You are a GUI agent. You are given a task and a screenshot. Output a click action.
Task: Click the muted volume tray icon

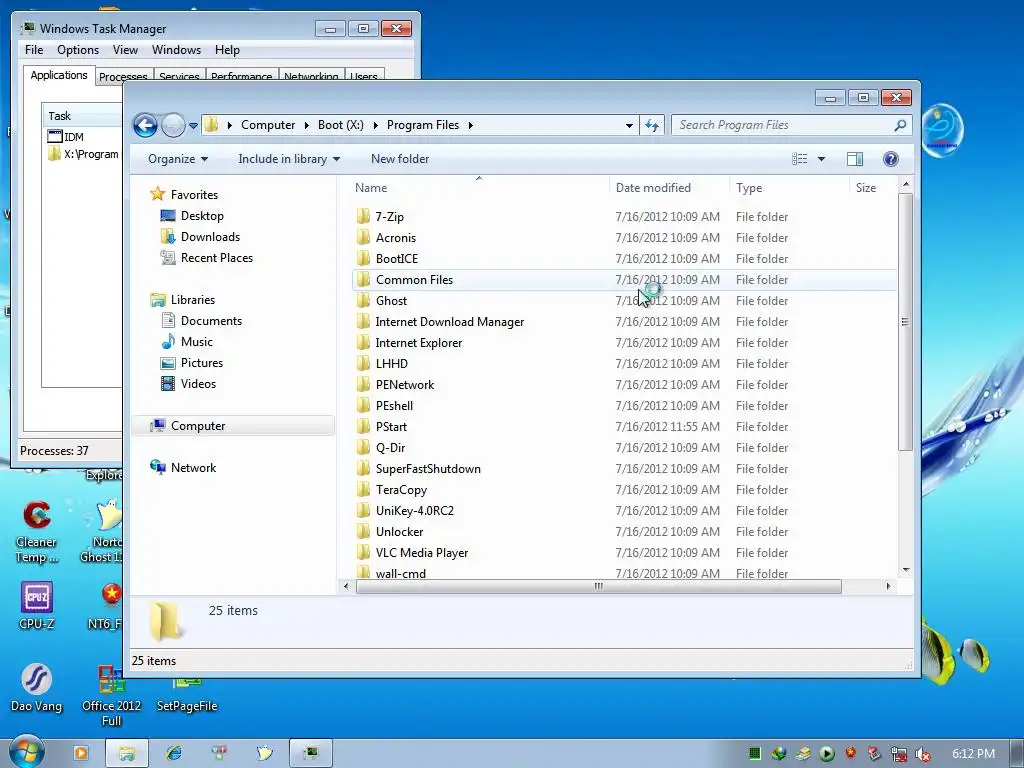[x=923, y=754]
